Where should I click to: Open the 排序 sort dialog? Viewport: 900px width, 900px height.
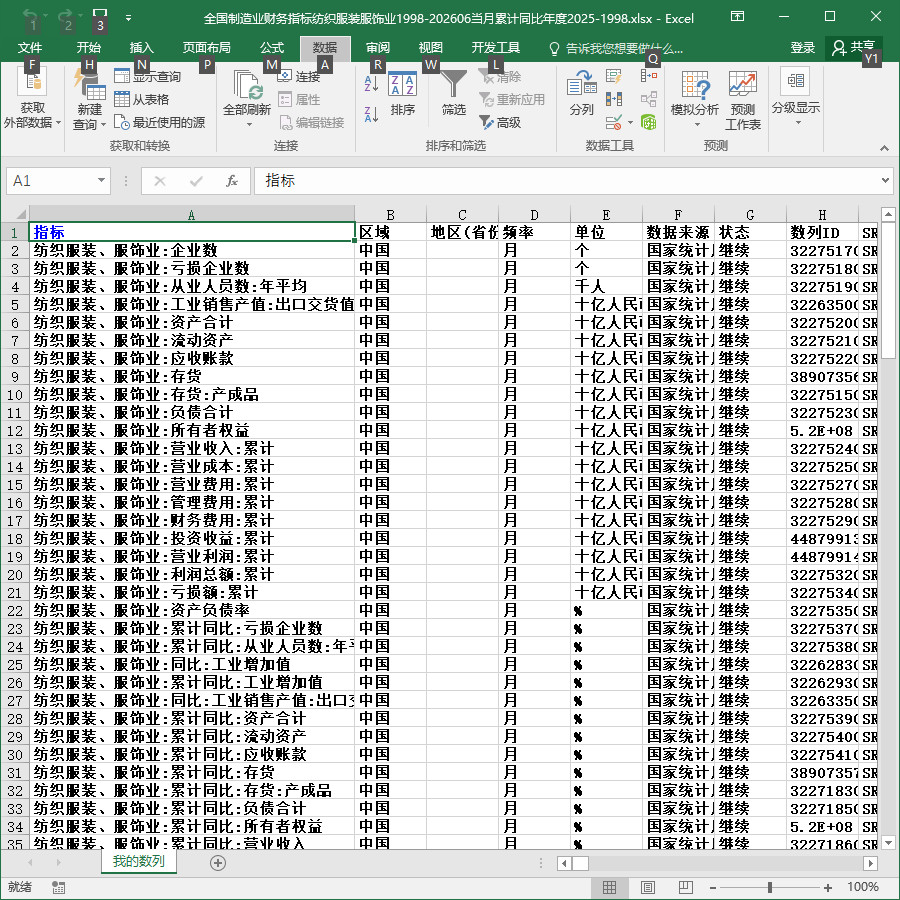point(402,94)
